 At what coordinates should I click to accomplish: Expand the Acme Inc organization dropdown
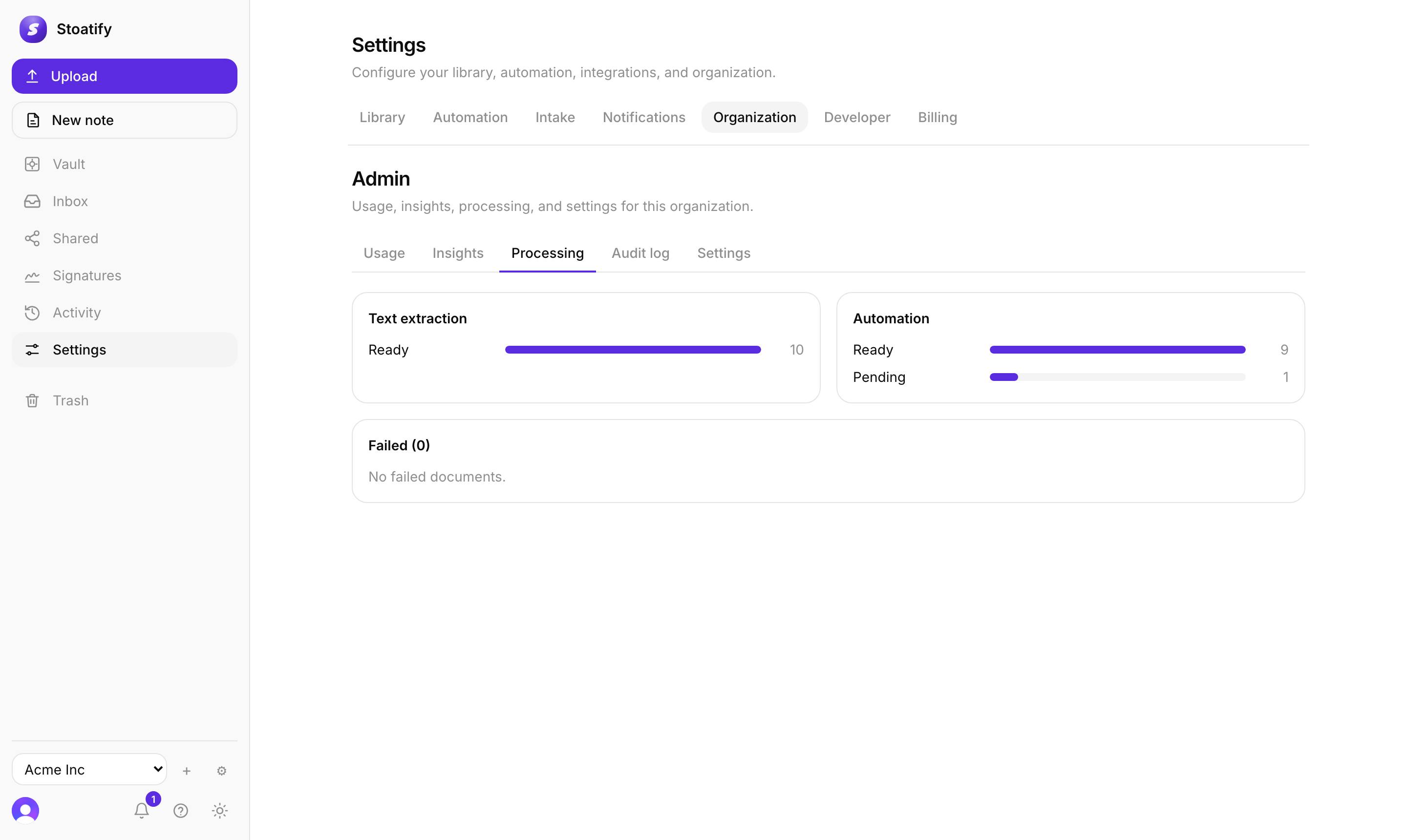click(x=89, y=769)
